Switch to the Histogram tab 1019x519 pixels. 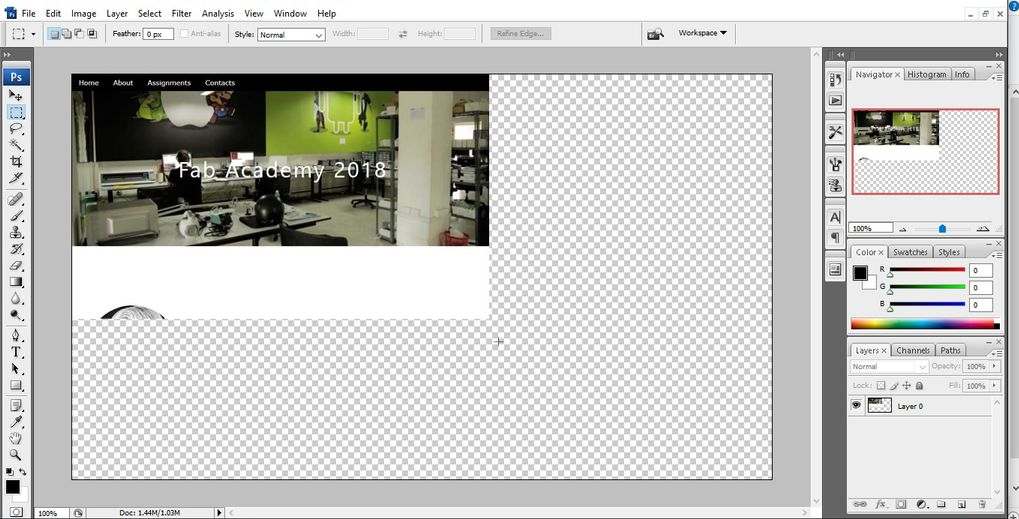point(927,75)
